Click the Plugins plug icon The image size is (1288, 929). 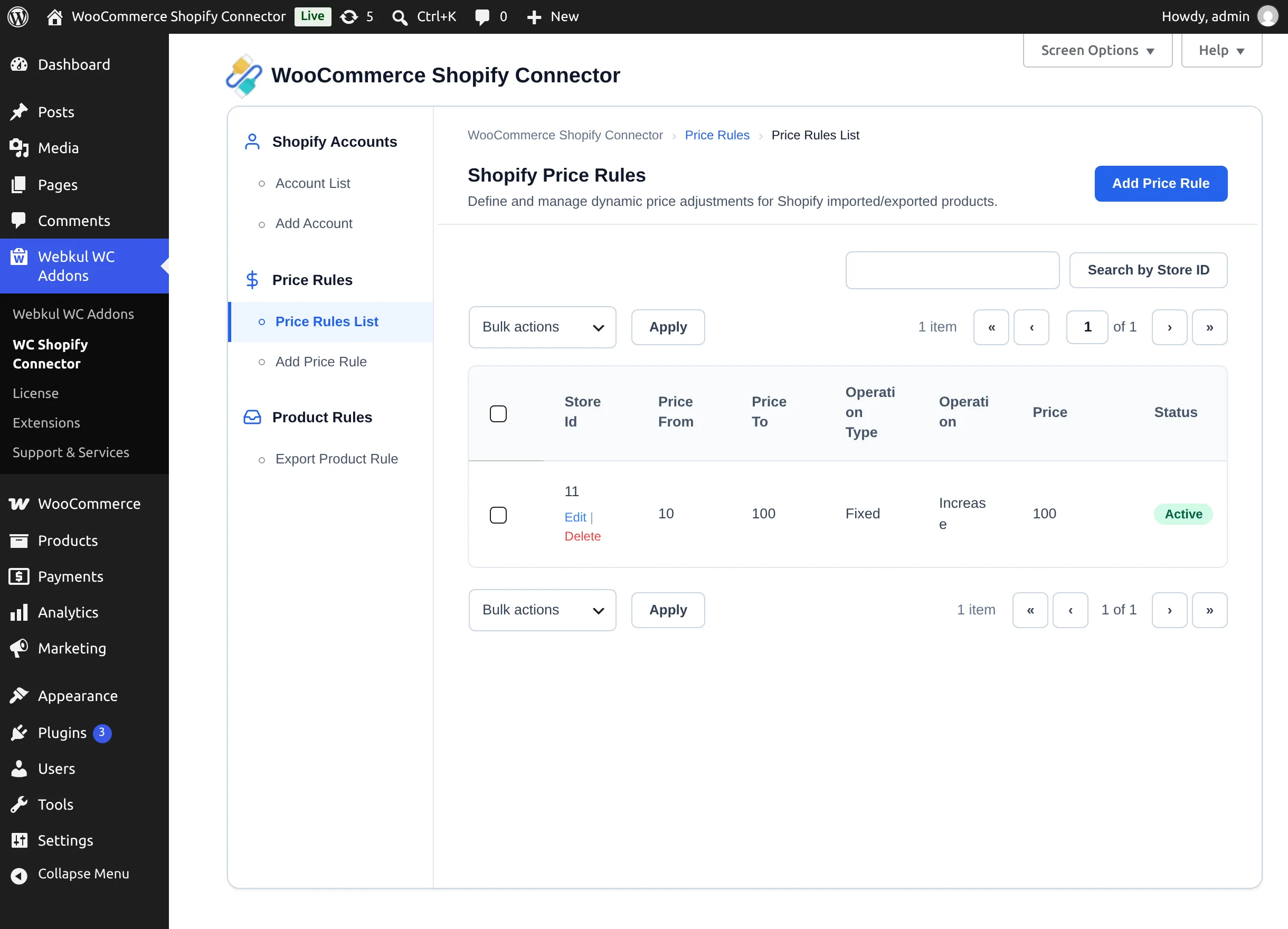(20, 733)
